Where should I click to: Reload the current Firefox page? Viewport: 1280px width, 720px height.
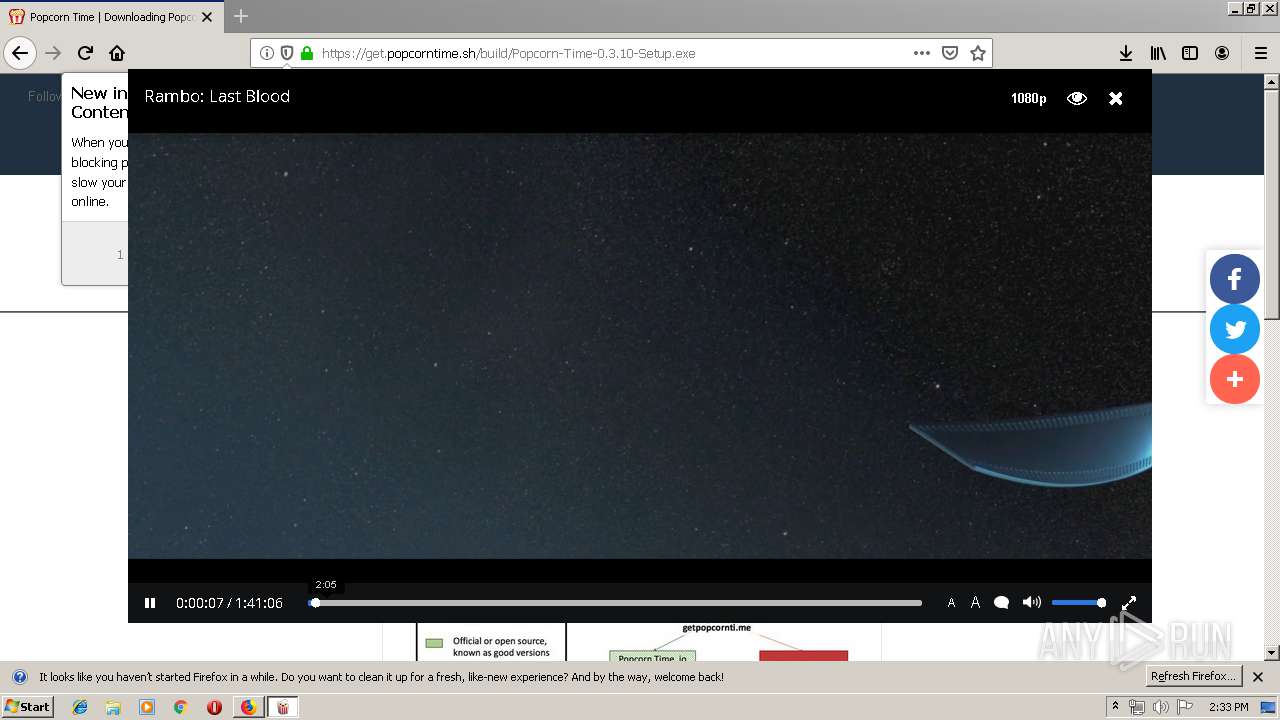pos(85,53)
